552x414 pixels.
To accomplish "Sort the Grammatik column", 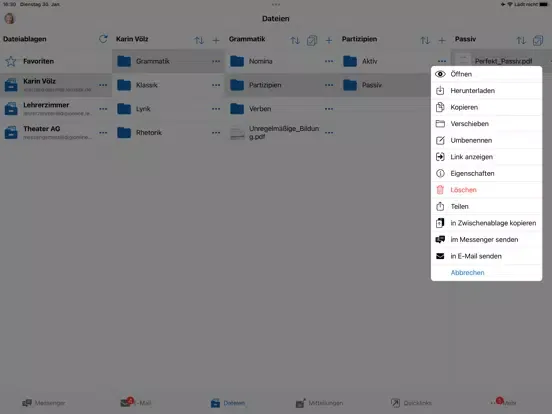I will (295, 40).
